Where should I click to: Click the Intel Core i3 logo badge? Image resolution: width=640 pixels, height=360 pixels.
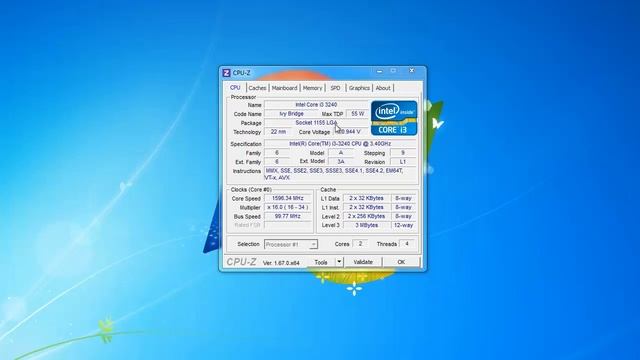click(x=394, y=118)
